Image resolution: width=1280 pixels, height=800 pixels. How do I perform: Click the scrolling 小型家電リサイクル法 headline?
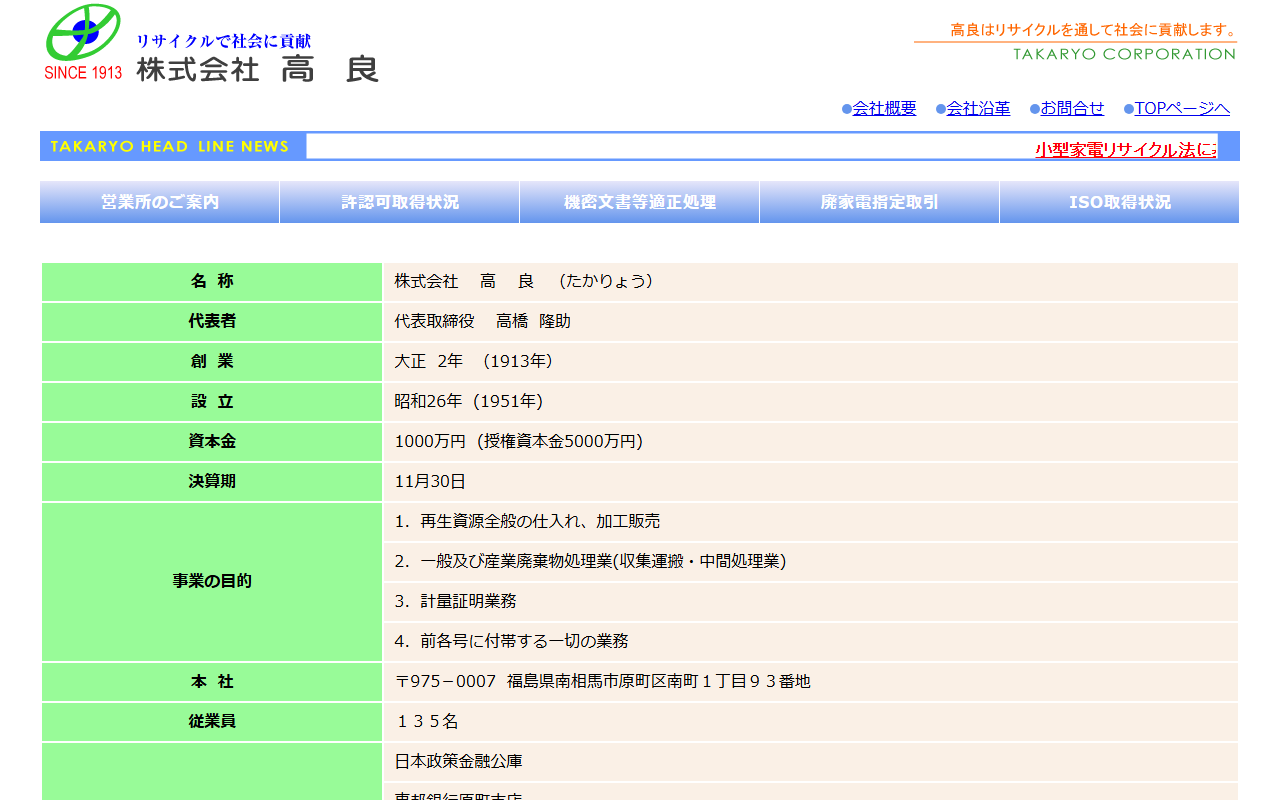[1126, 149]
